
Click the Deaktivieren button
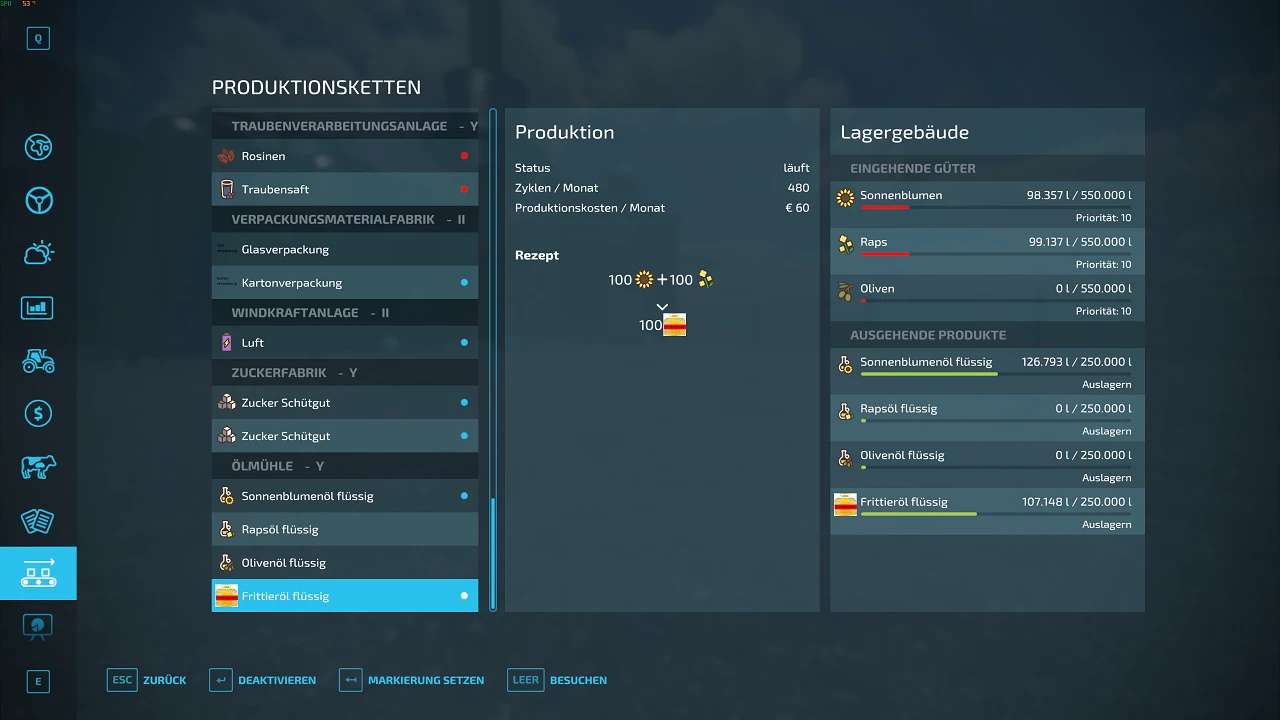click(263, 680)
